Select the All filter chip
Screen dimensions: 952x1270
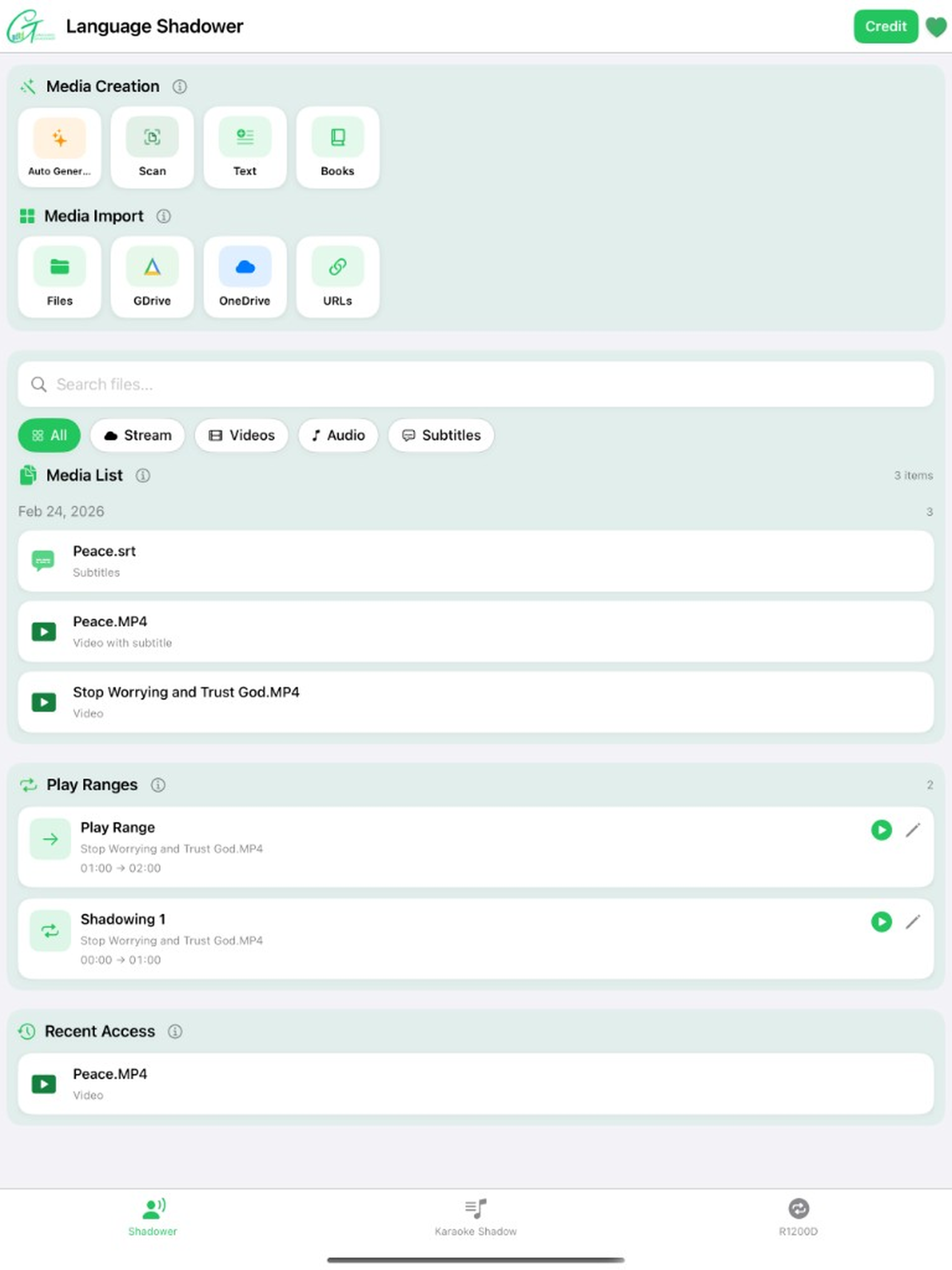coord(49,435)
